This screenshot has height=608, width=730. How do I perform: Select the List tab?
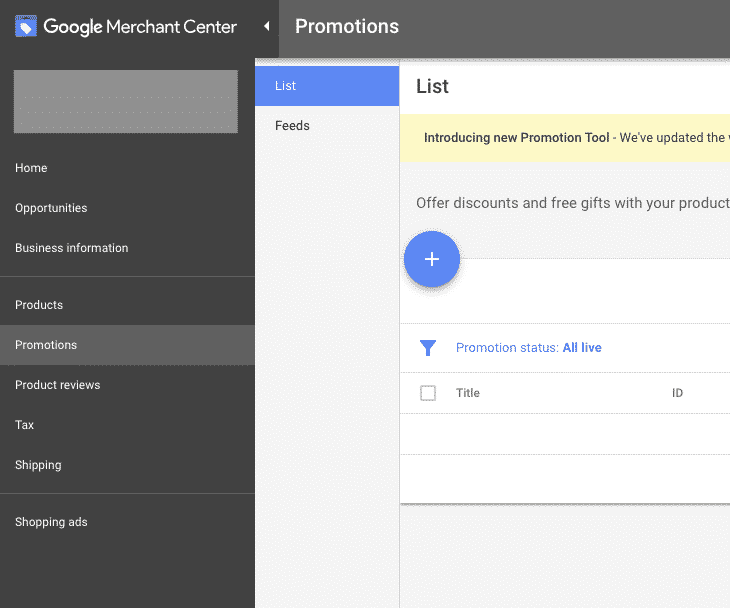pos(327,86)
